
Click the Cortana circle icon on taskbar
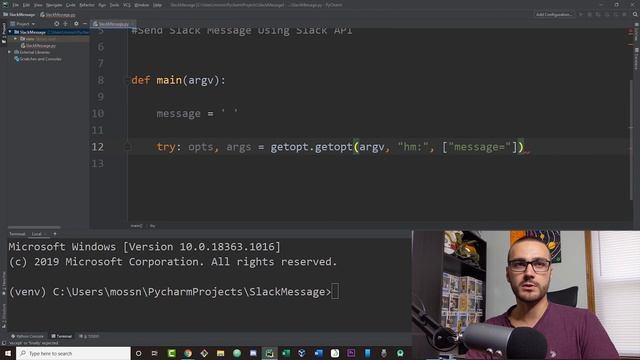[x=138, y=353]
